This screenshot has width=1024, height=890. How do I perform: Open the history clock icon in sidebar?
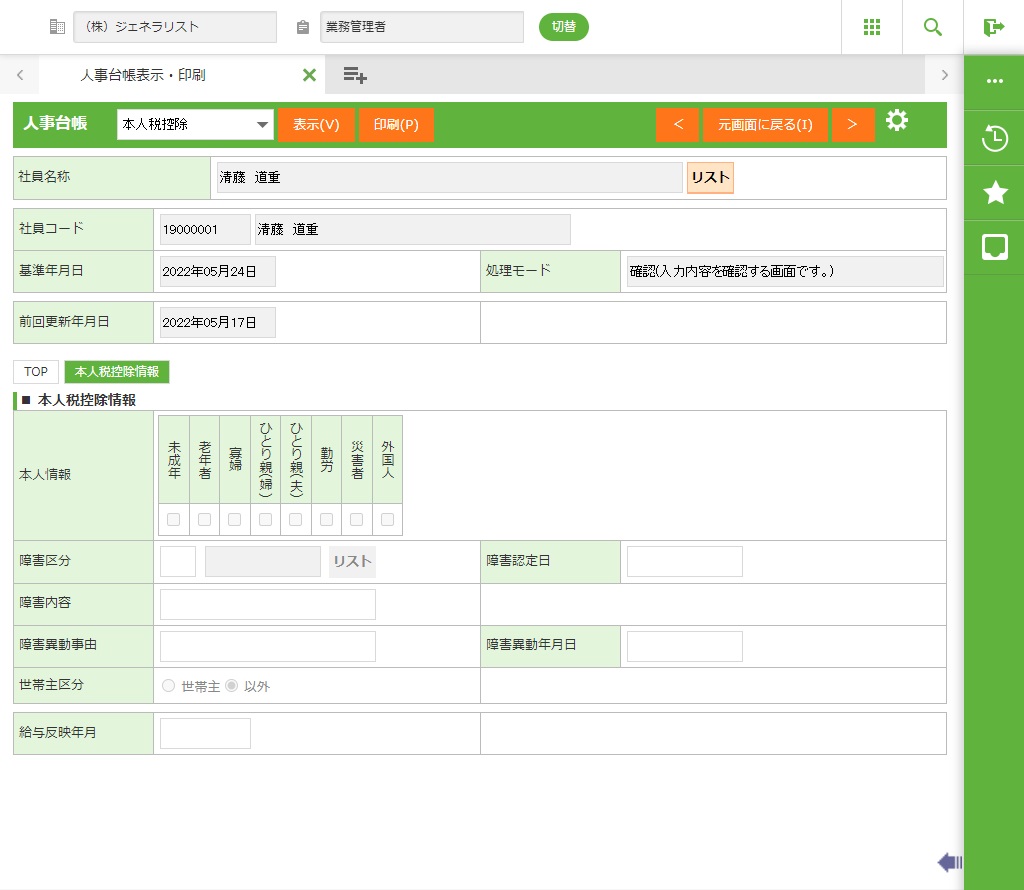point(995,139)
